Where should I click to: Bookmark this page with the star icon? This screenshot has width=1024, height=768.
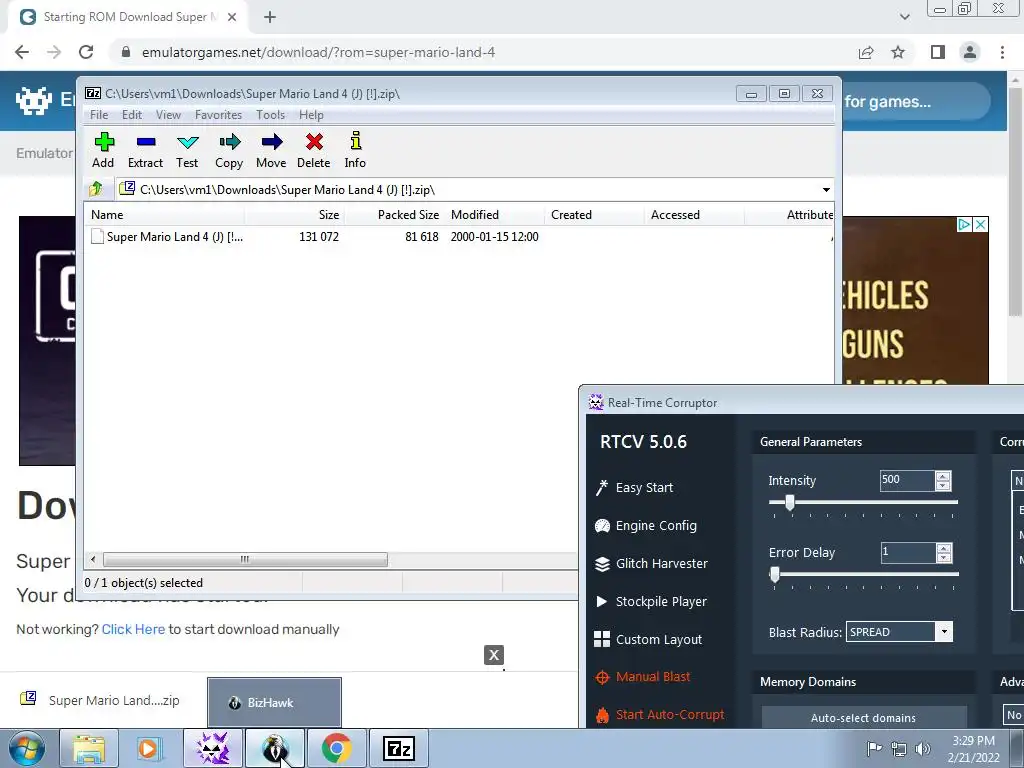coord(898,52)
